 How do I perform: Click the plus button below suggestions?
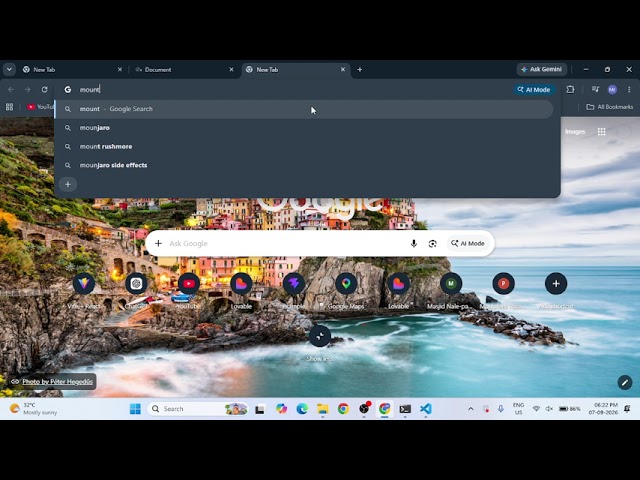click(68, 184)
